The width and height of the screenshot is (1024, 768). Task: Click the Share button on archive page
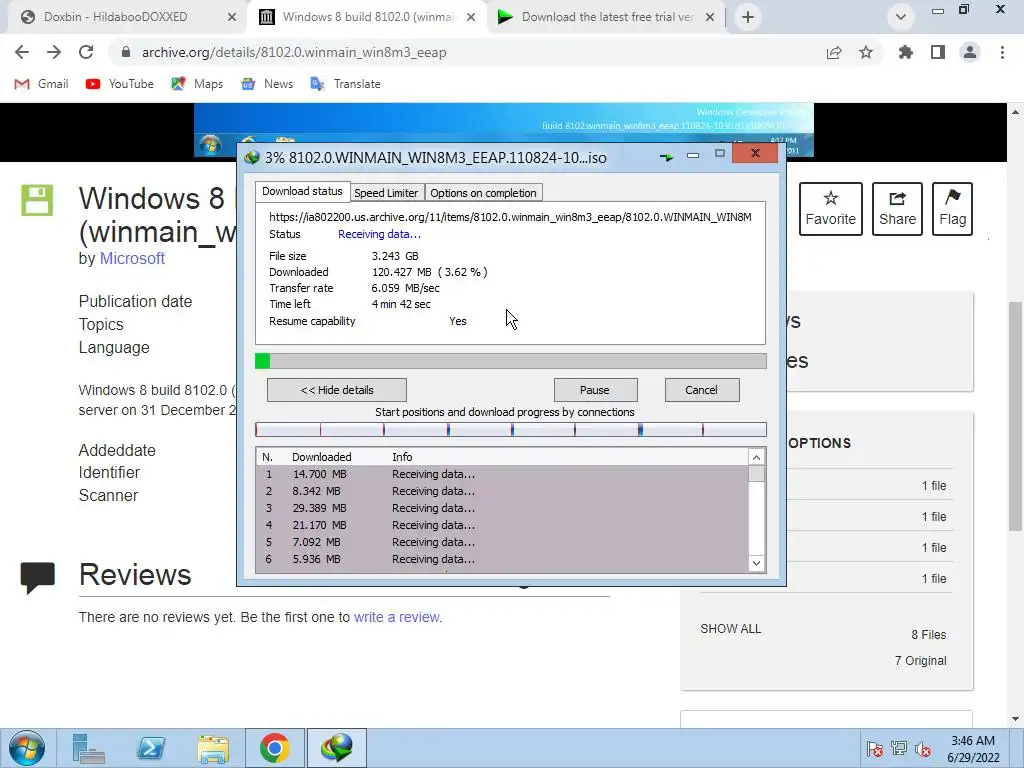[897, 209]
